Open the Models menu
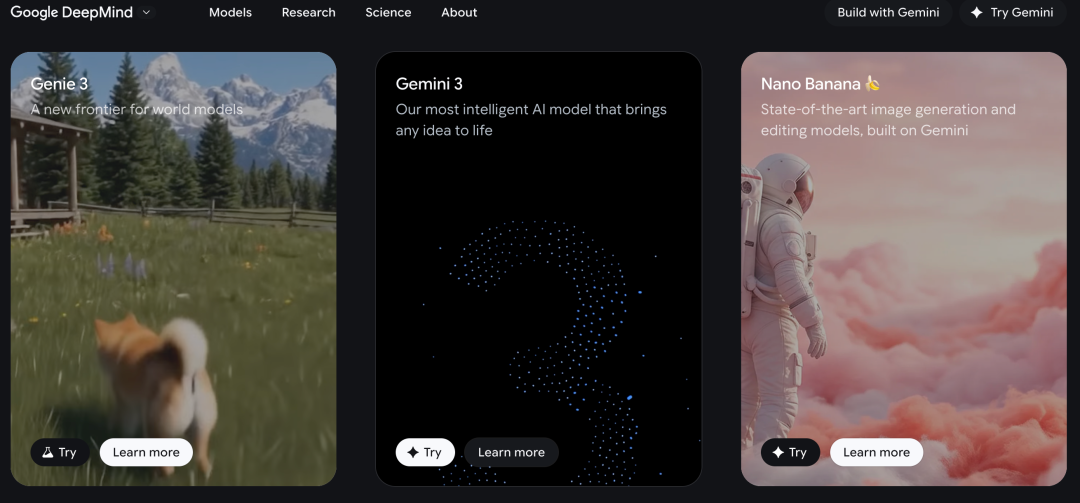Image resolution: width=1080 pixels, height=503 pixels. tap(230, 12)
